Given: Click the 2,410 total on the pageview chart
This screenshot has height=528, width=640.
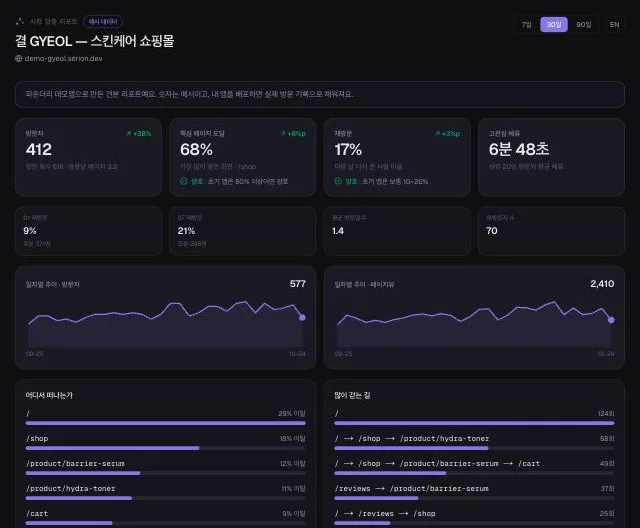Looking at the screenshot, I should [602, 284].
